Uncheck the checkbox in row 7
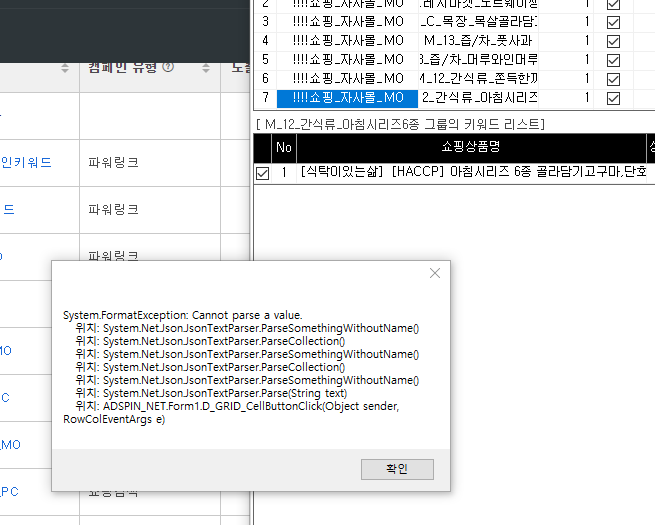The width and height of the screenshot is (655, 525). click(x=613, y=97)
